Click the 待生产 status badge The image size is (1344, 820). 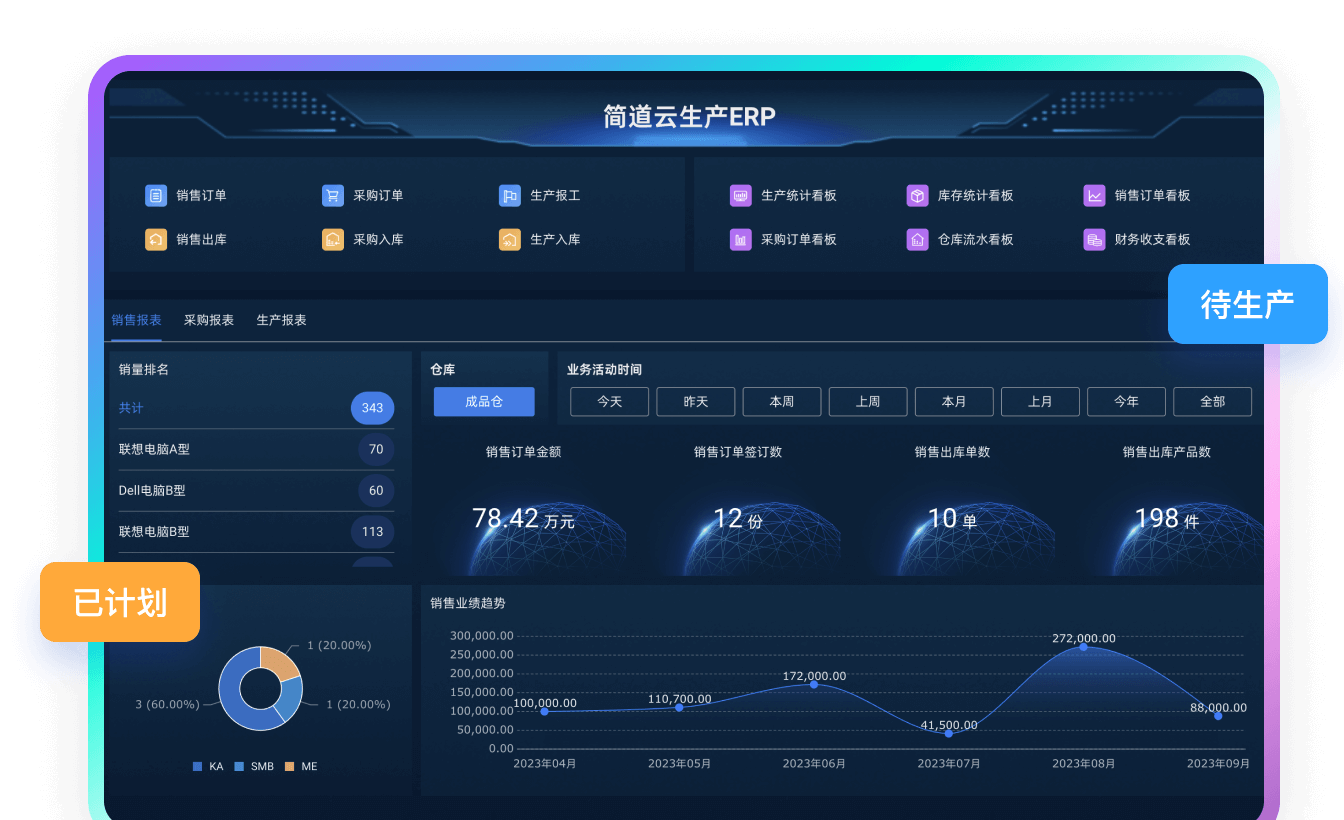coord(1247,304)
